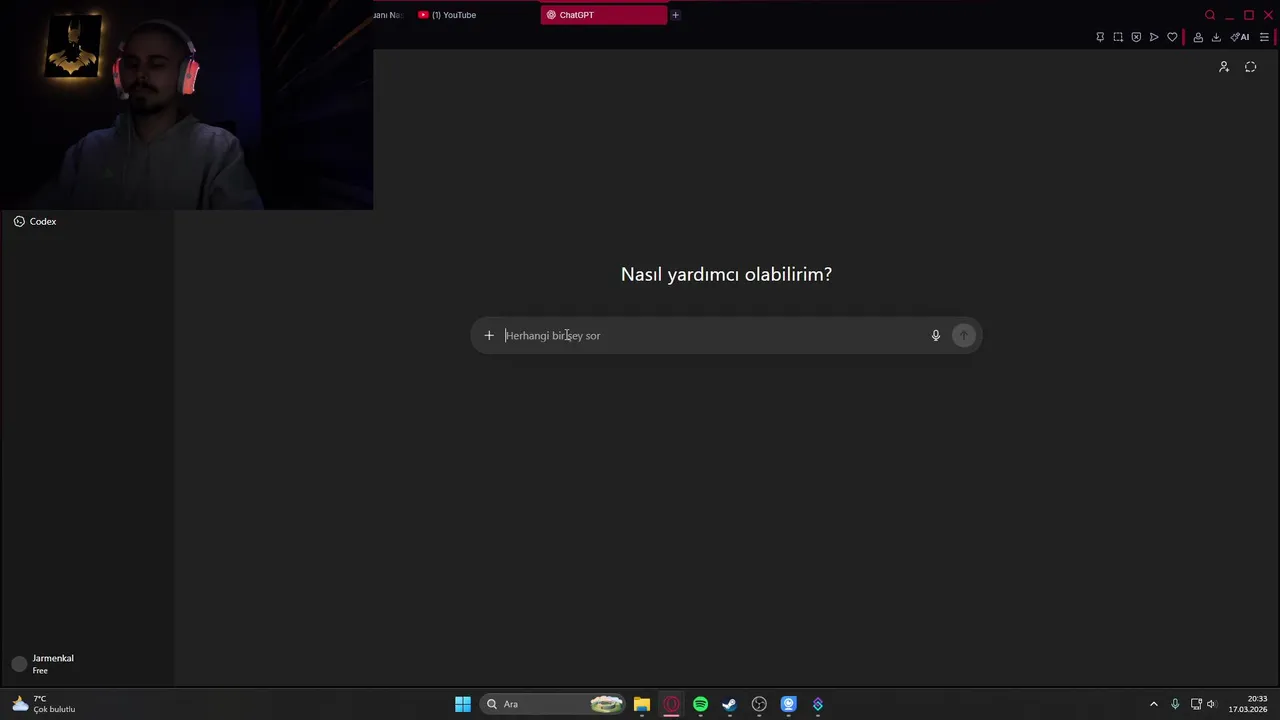Launch Steam from the taskbar
The height and width of the screenshot is (720, 1280).
pos(729,704)
